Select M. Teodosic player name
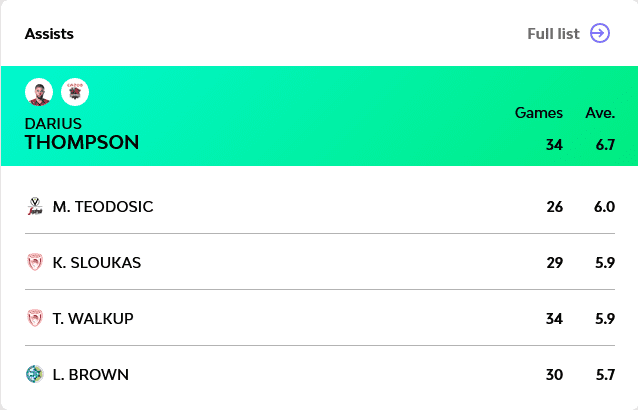The width and height of the screenshot is (638, 410). coord(103,207)
